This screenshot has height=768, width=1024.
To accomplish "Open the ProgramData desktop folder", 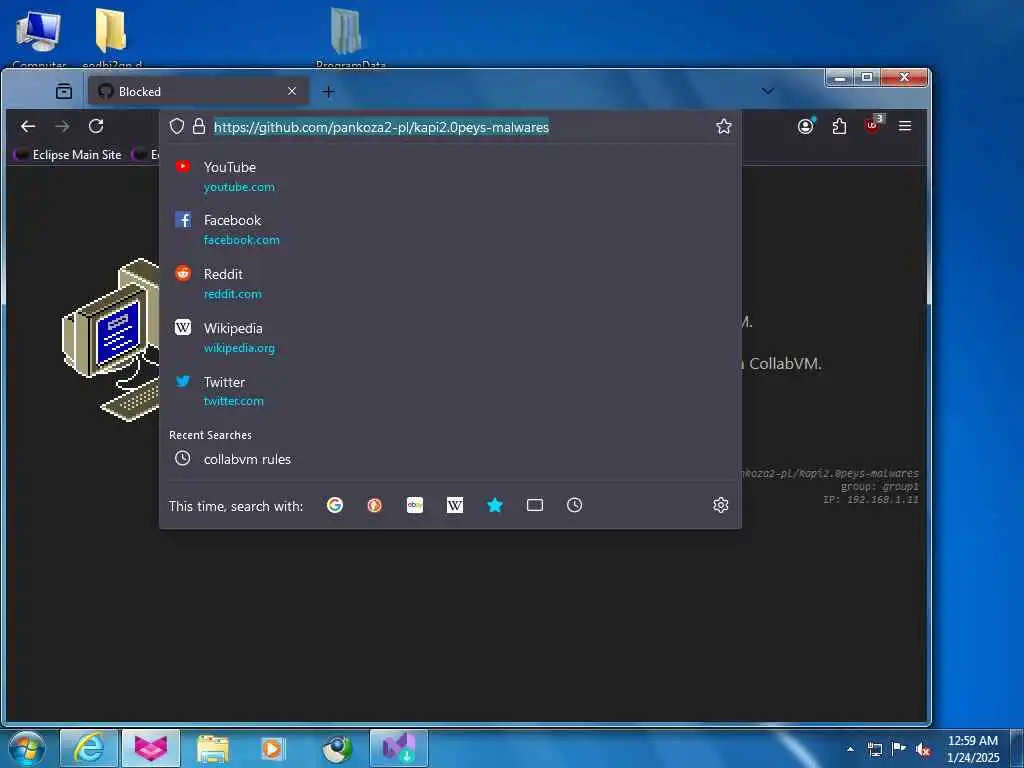I will click(350, 36).
